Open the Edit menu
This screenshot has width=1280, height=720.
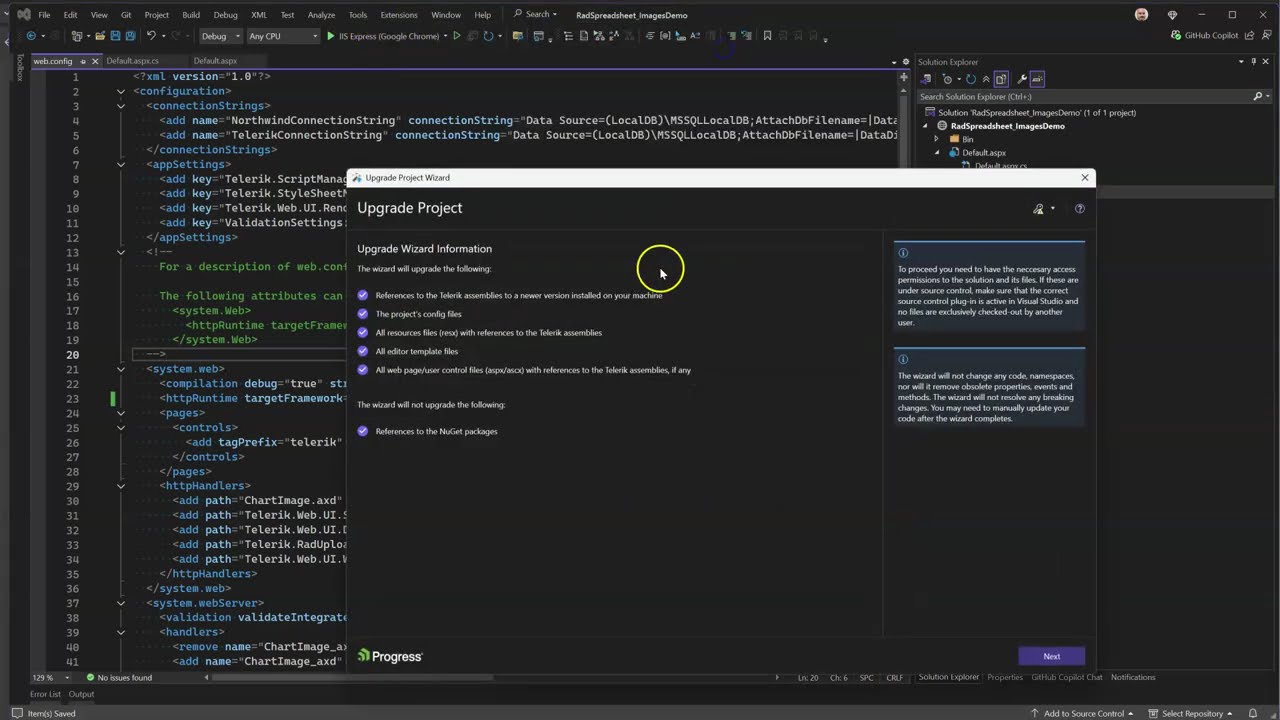(70, 15)
